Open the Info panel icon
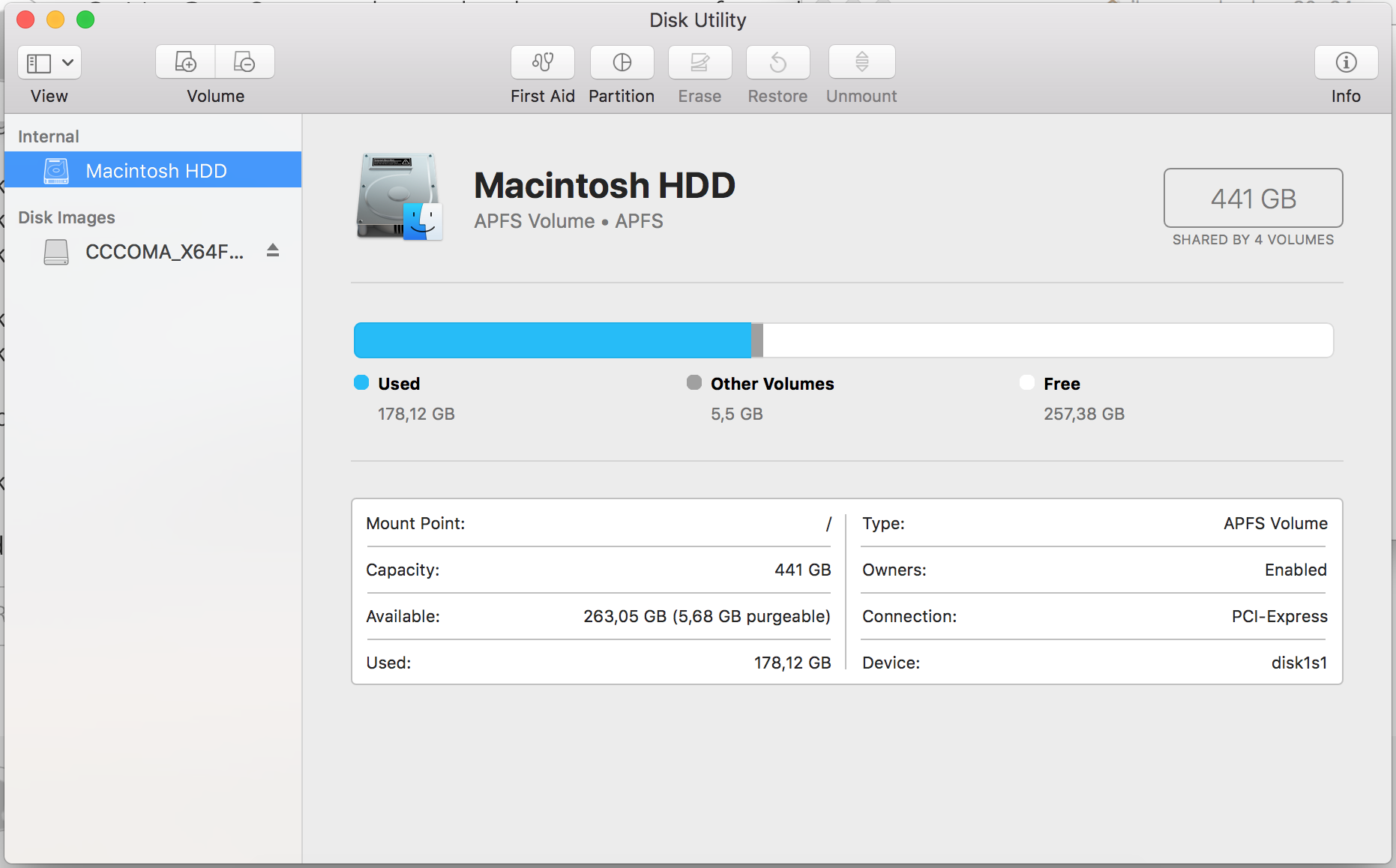Screen dimensions: 1396x868 pyautogui.click(x=1347, y=62)
